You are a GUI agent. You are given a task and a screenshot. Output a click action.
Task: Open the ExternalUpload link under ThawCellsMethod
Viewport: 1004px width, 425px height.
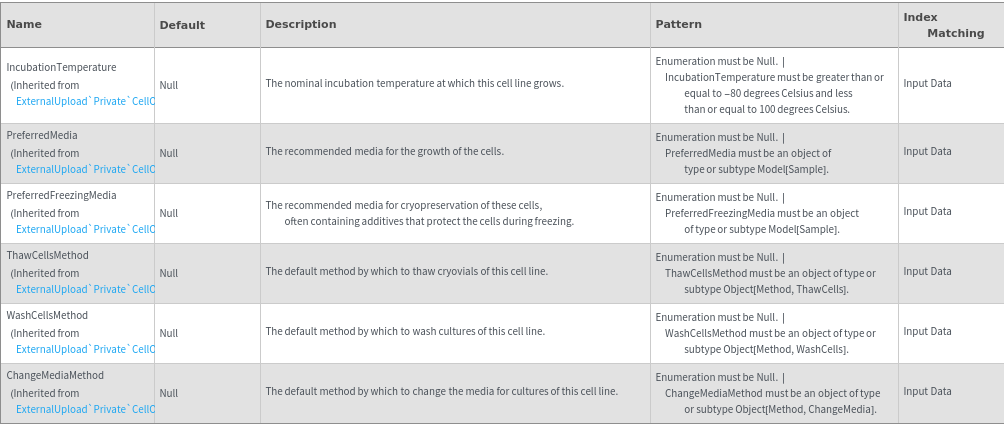point(85,289)
